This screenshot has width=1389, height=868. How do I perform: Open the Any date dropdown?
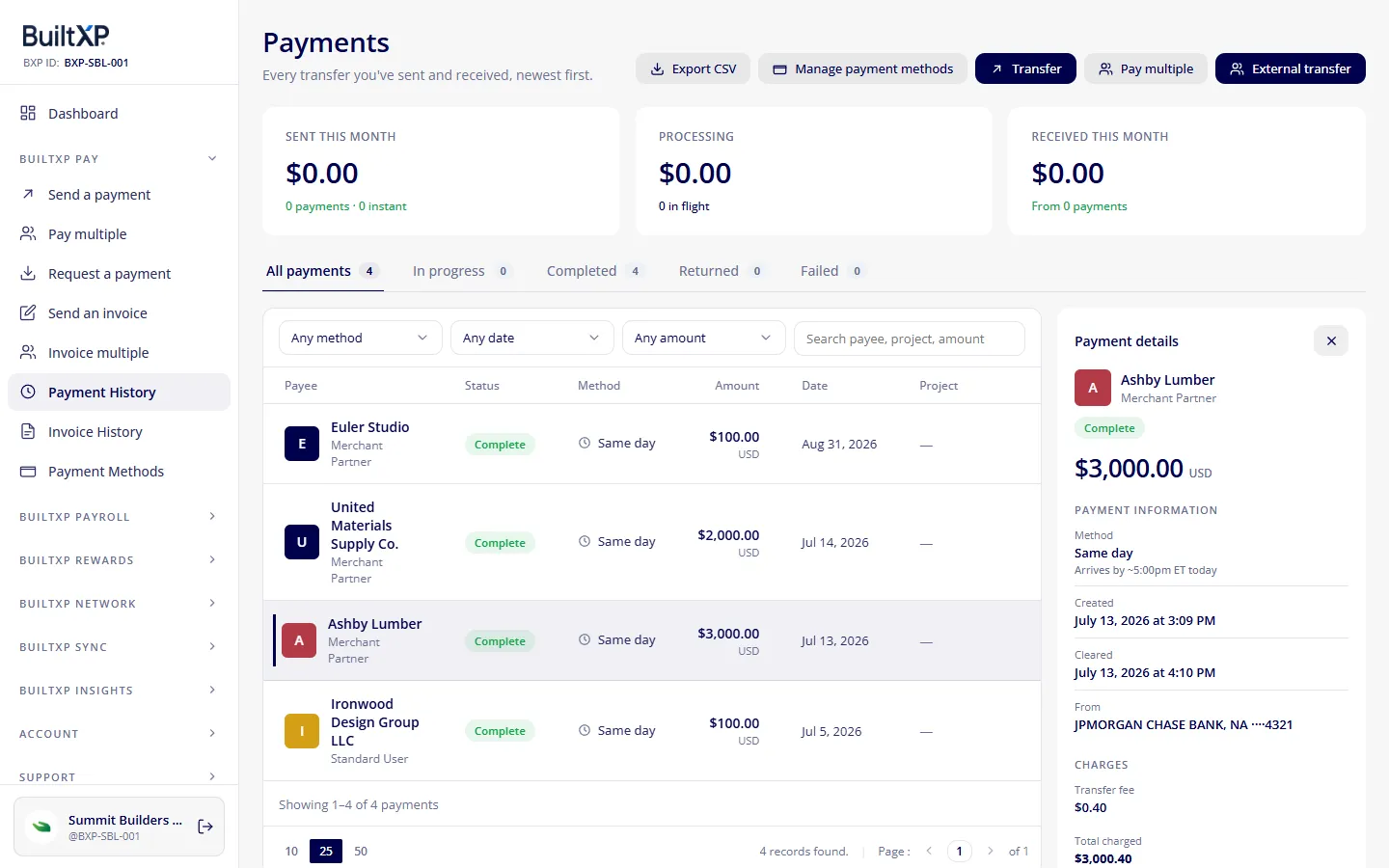[x=531, y=338]
